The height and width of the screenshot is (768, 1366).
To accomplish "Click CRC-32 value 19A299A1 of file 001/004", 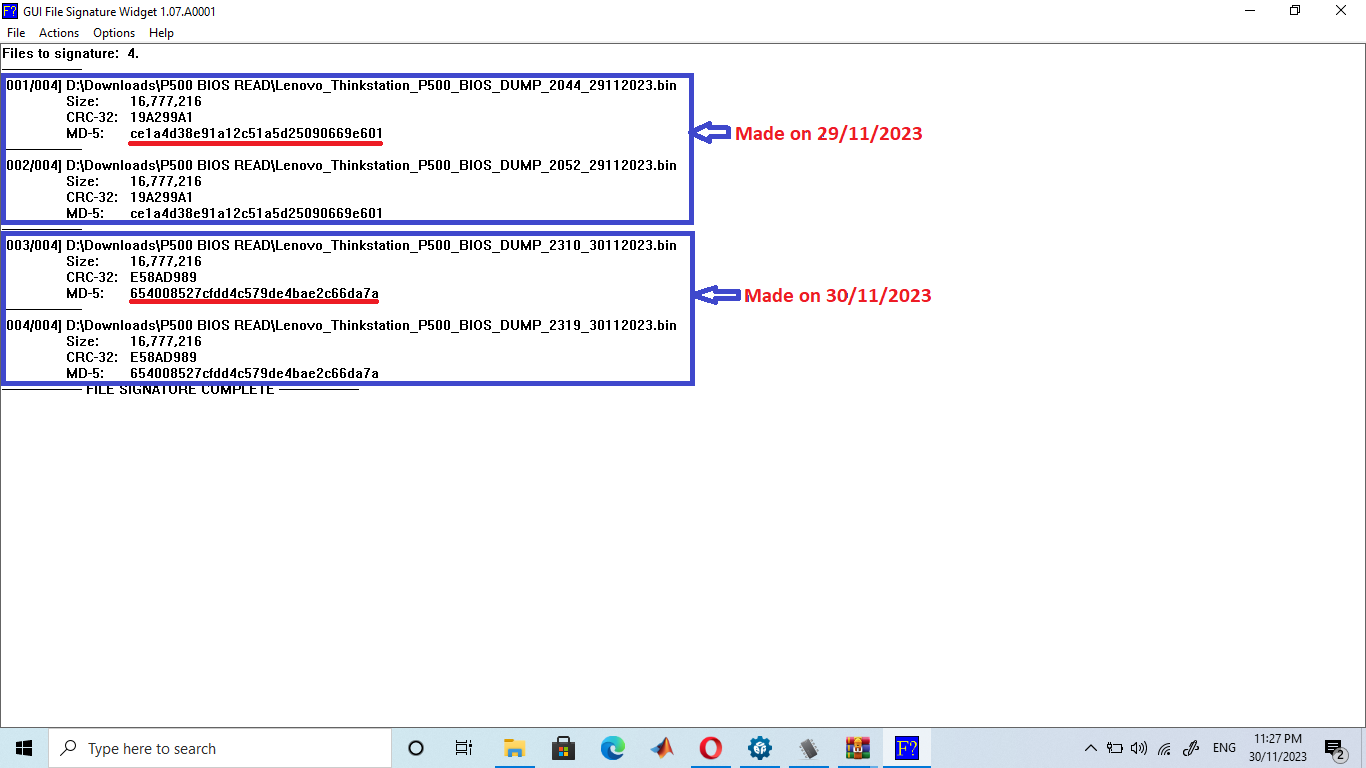I will 161,117.
